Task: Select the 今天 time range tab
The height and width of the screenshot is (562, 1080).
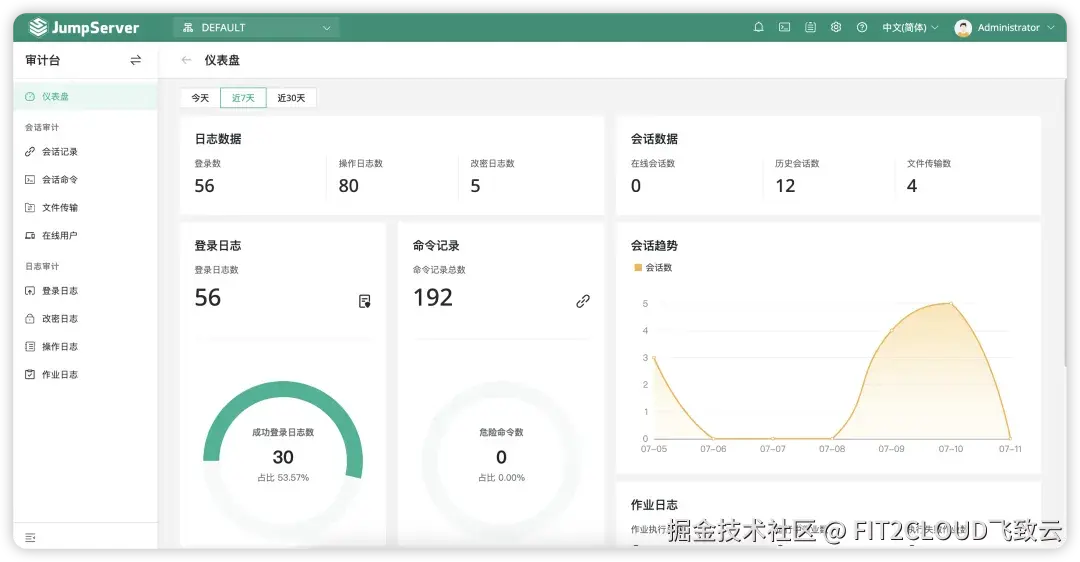Action: coord(200,98)
